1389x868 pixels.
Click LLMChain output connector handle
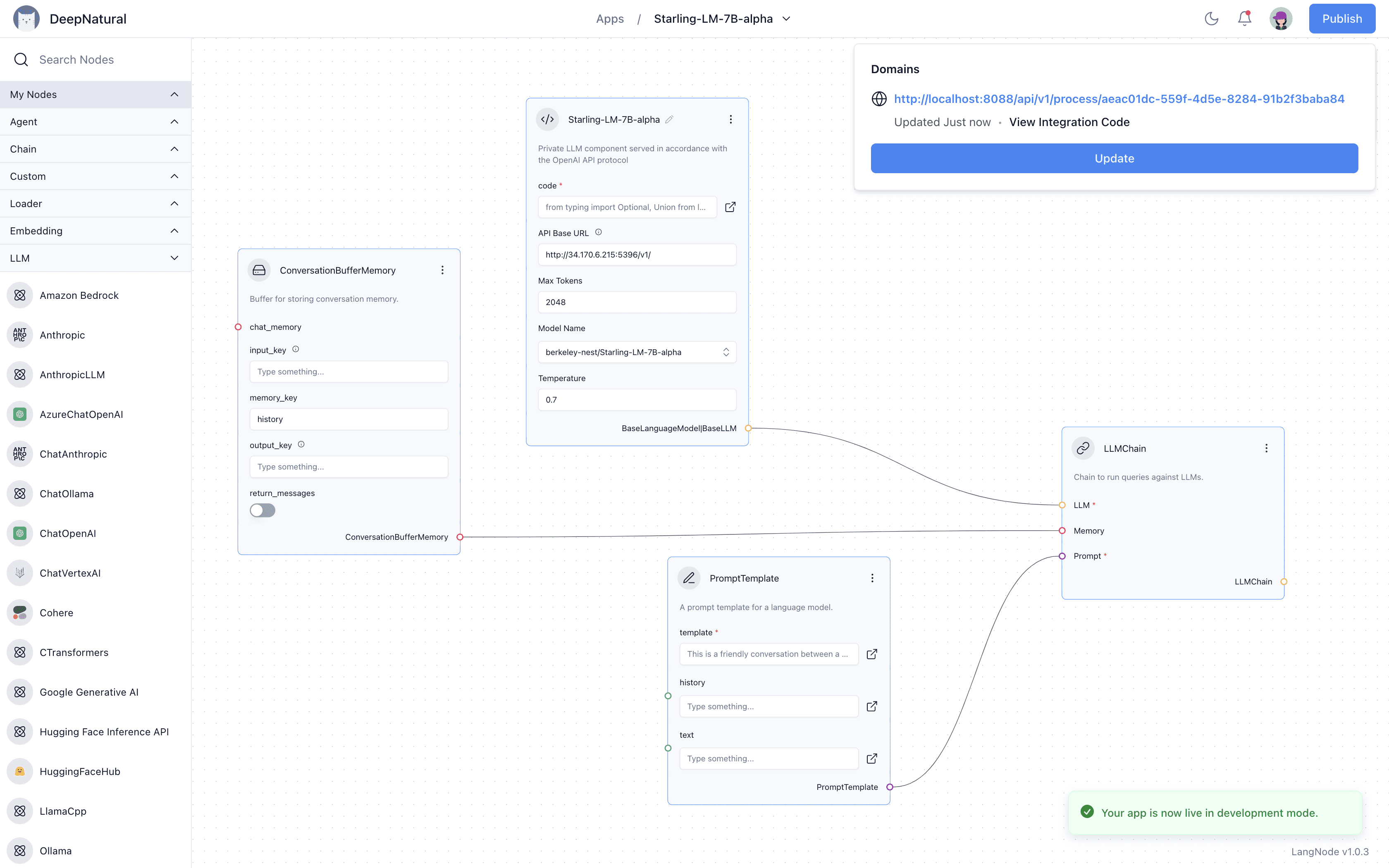point(1284,582)
